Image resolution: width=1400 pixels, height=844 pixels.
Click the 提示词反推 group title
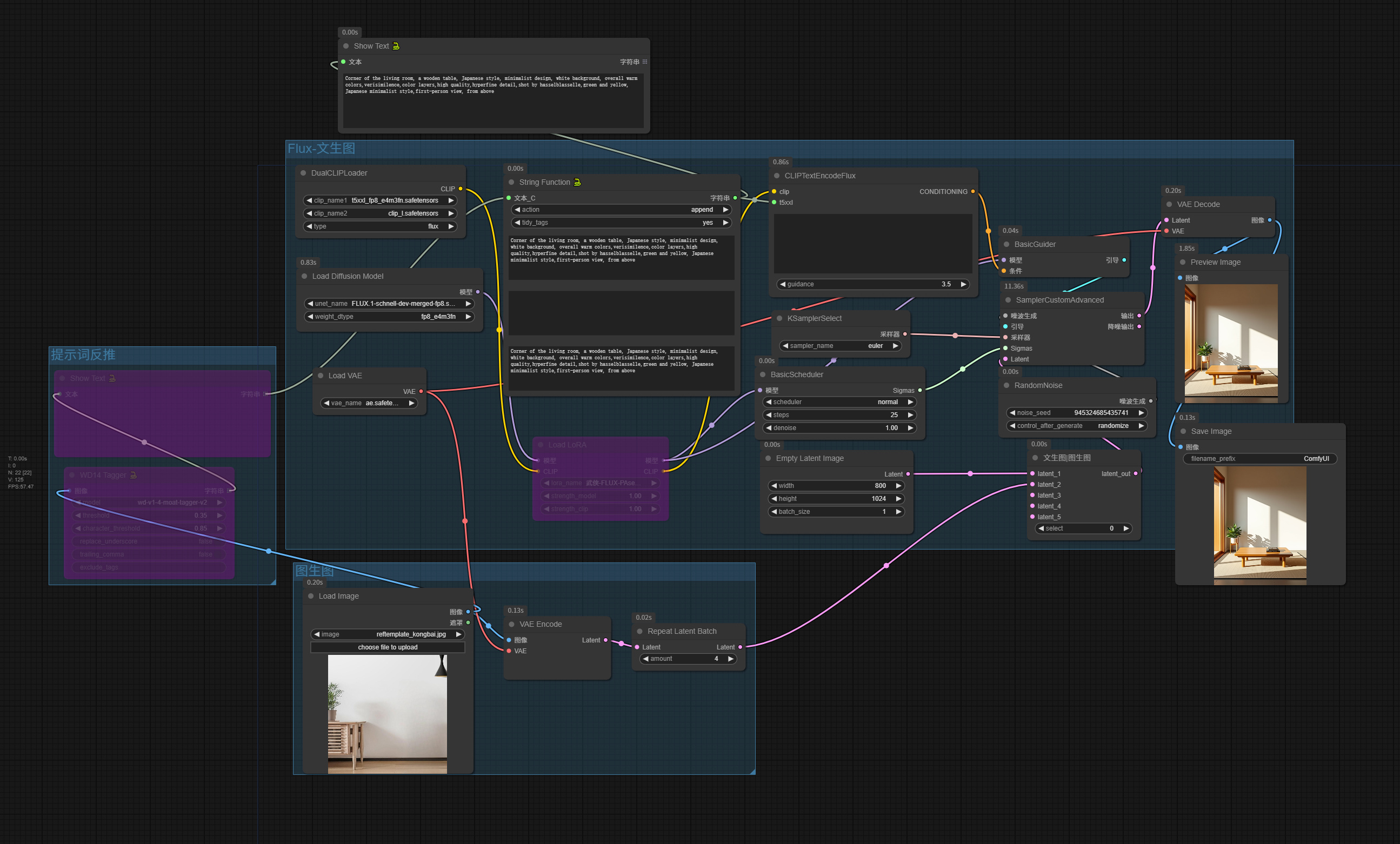[x=83, y=354]
